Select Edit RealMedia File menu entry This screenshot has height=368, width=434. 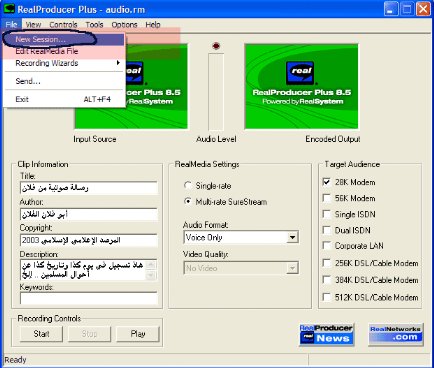click(64, 51)
